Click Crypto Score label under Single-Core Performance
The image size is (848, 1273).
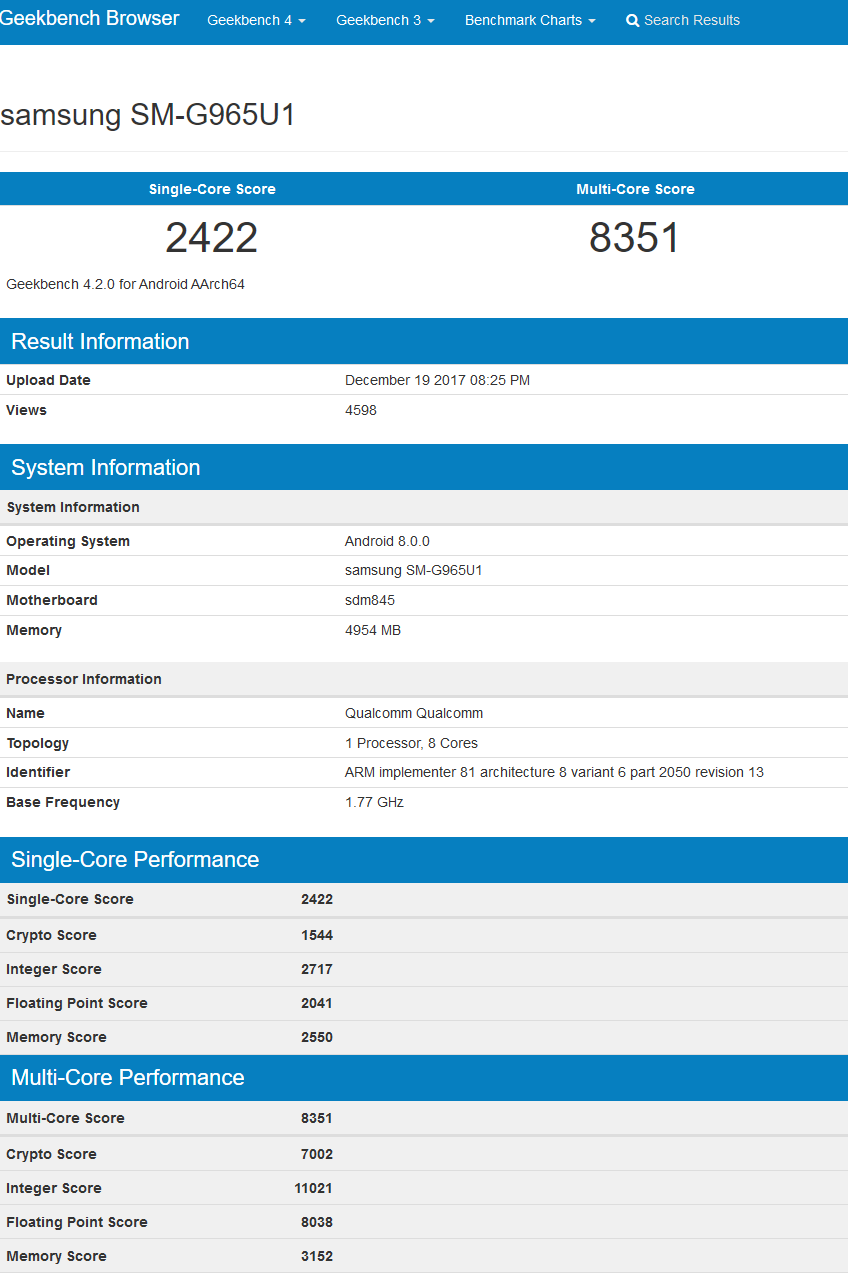(51, 935)
